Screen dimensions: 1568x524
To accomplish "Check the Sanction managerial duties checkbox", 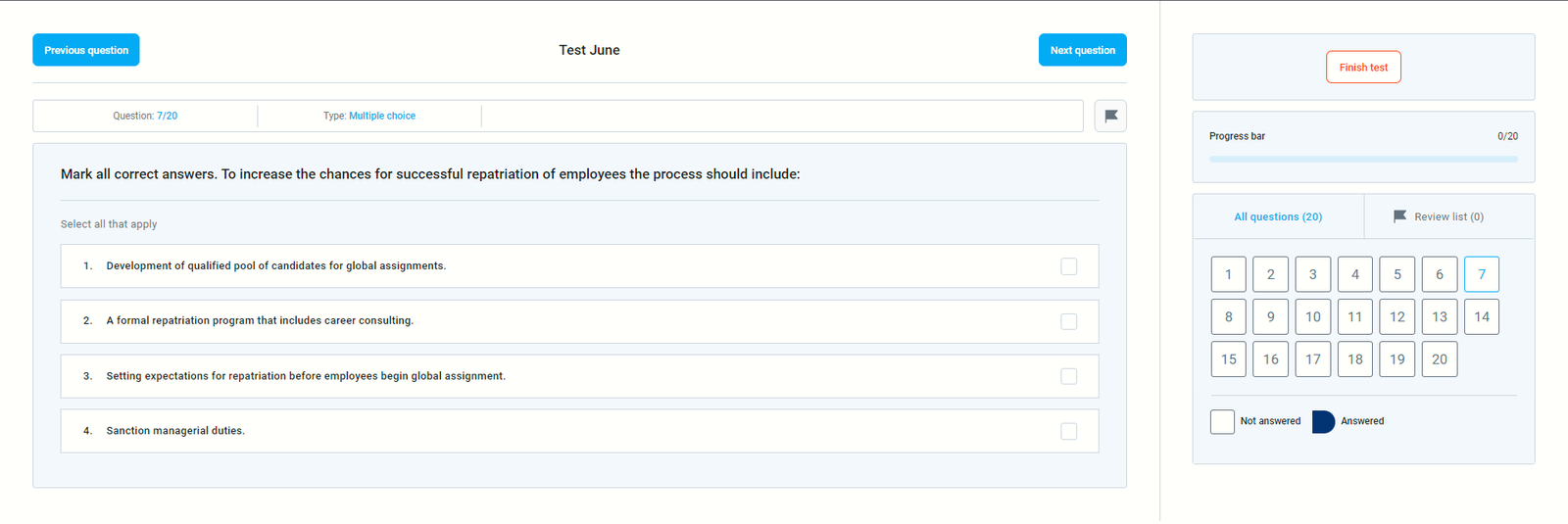I will point(1068,431).
